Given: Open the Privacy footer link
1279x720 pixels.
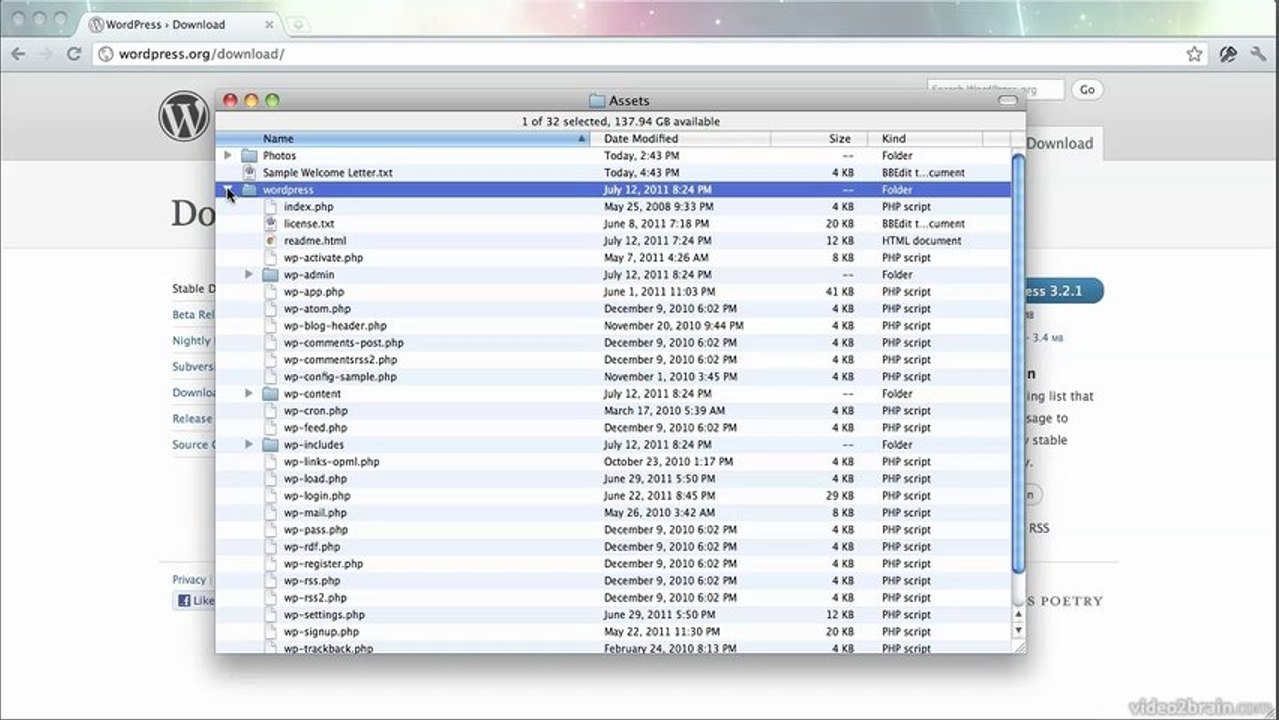Looking at the screenshot, I should pos(189,580).
